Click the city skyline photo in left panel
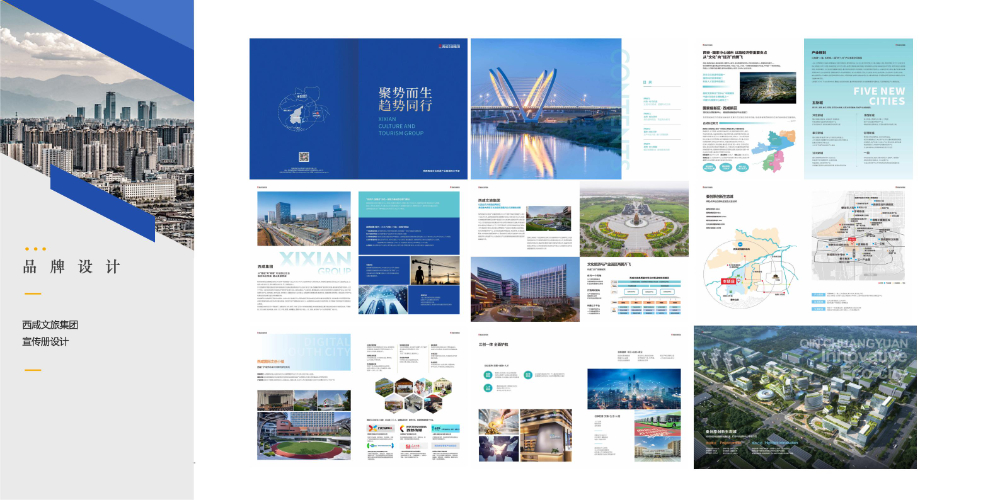The width and height of the screenshot is (1000, 500). pos(97,124)
